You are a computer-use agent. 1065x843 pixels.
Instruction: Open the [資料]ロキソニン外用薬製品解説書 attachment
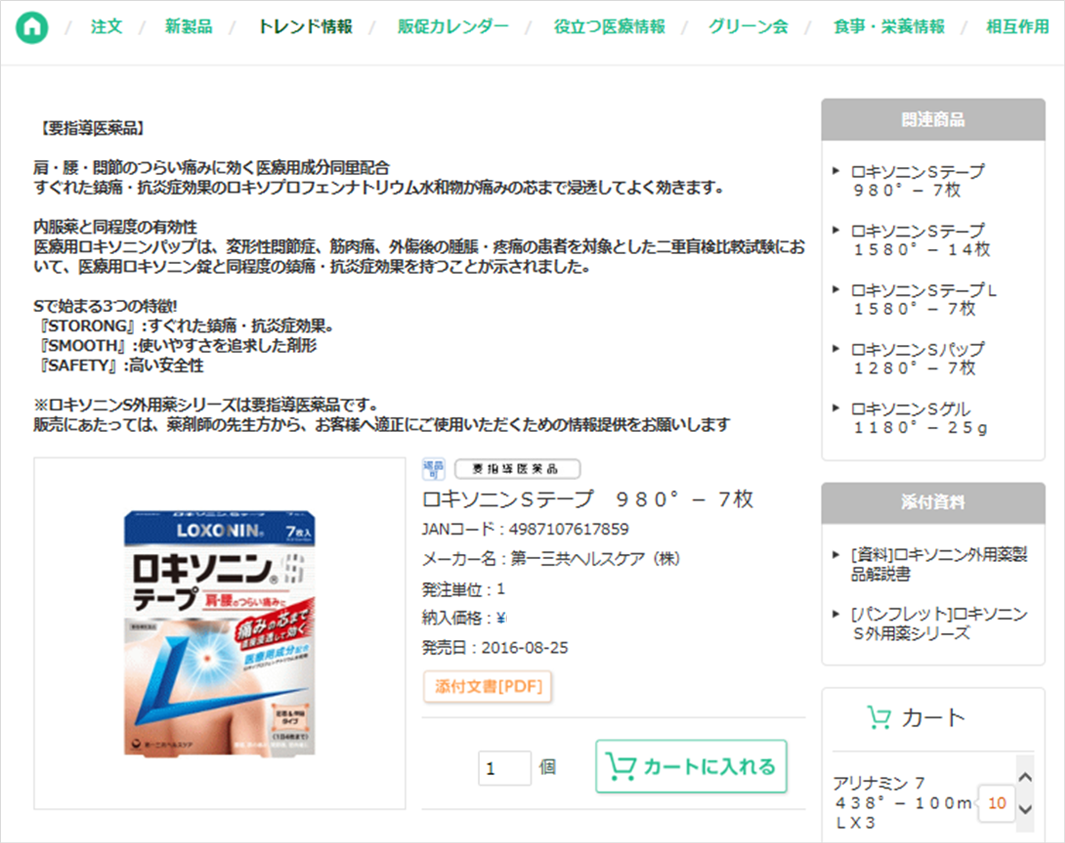pos(939,564)
